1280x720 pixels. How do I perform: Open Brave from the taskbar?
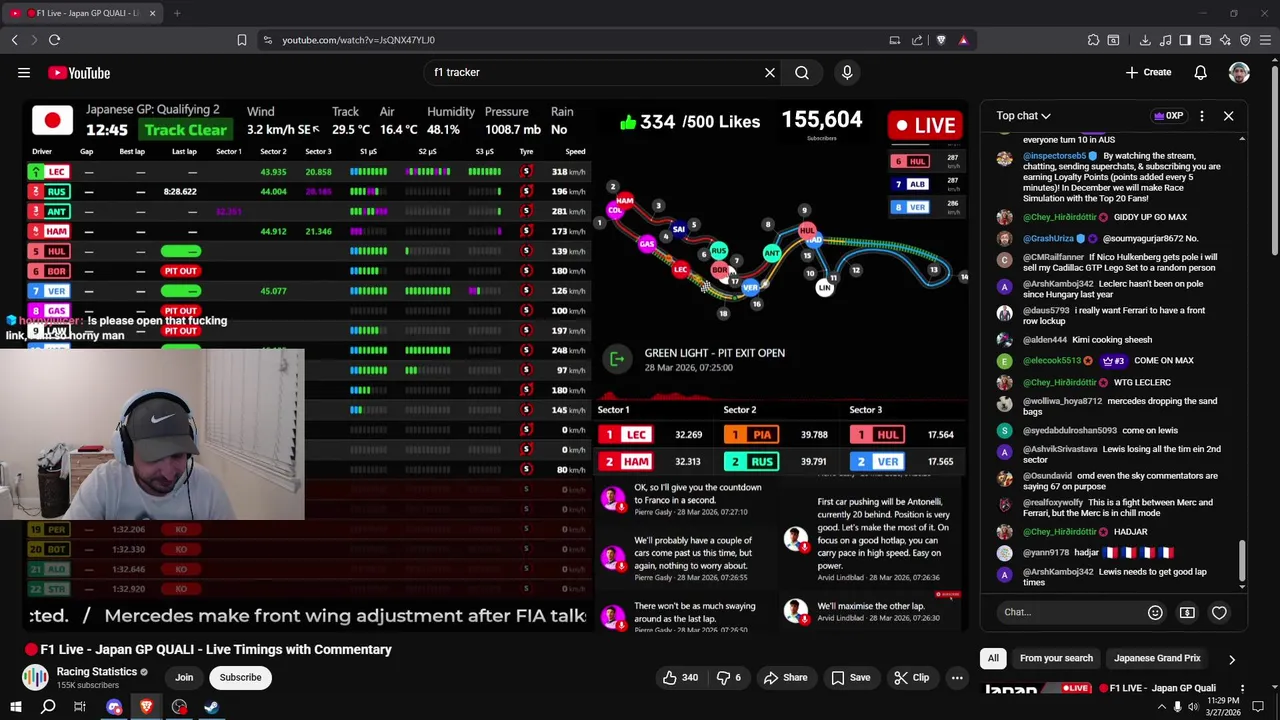(146, 707)
